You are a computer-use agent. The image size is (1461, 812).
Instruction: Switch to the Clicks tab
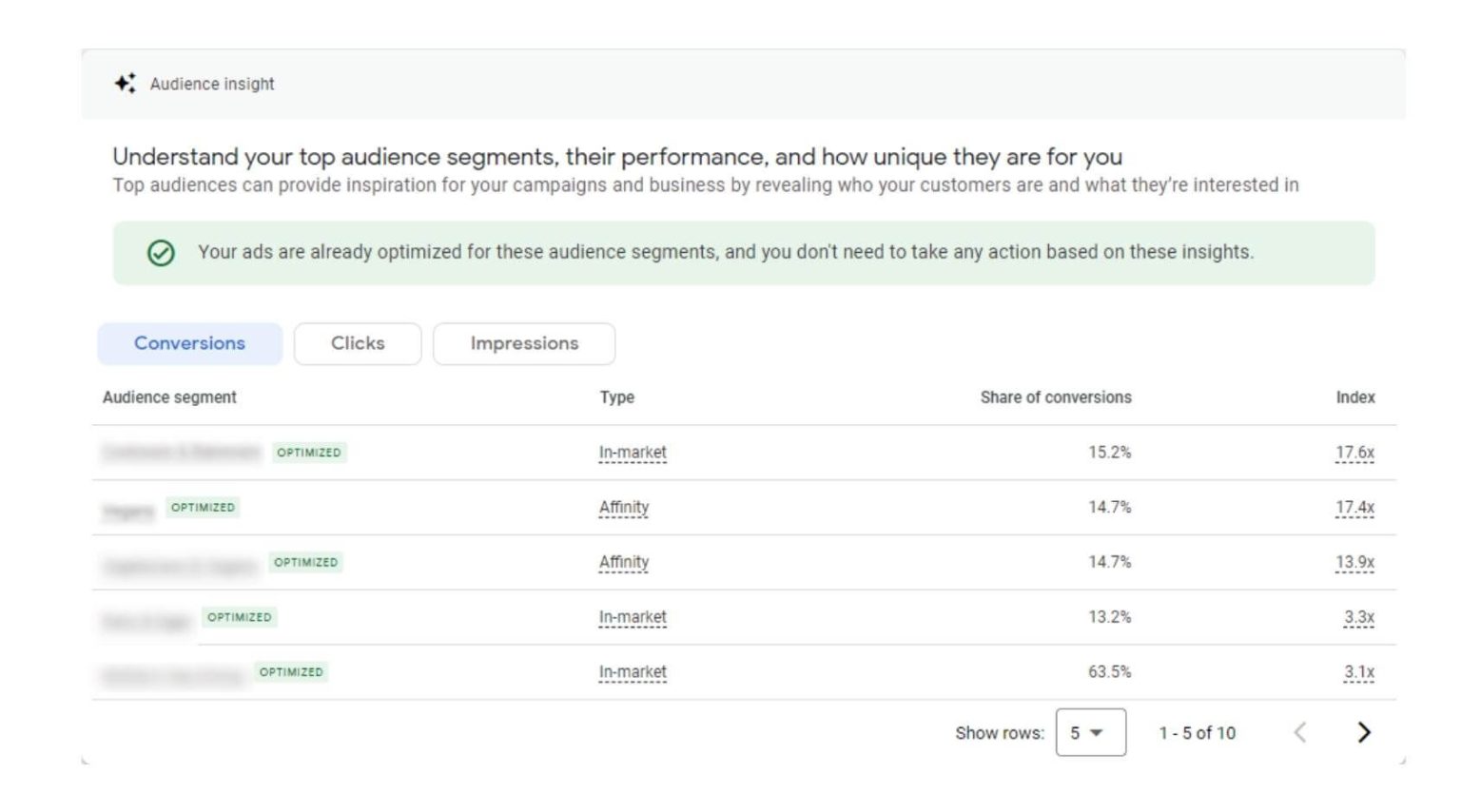(x=357, y=343)
